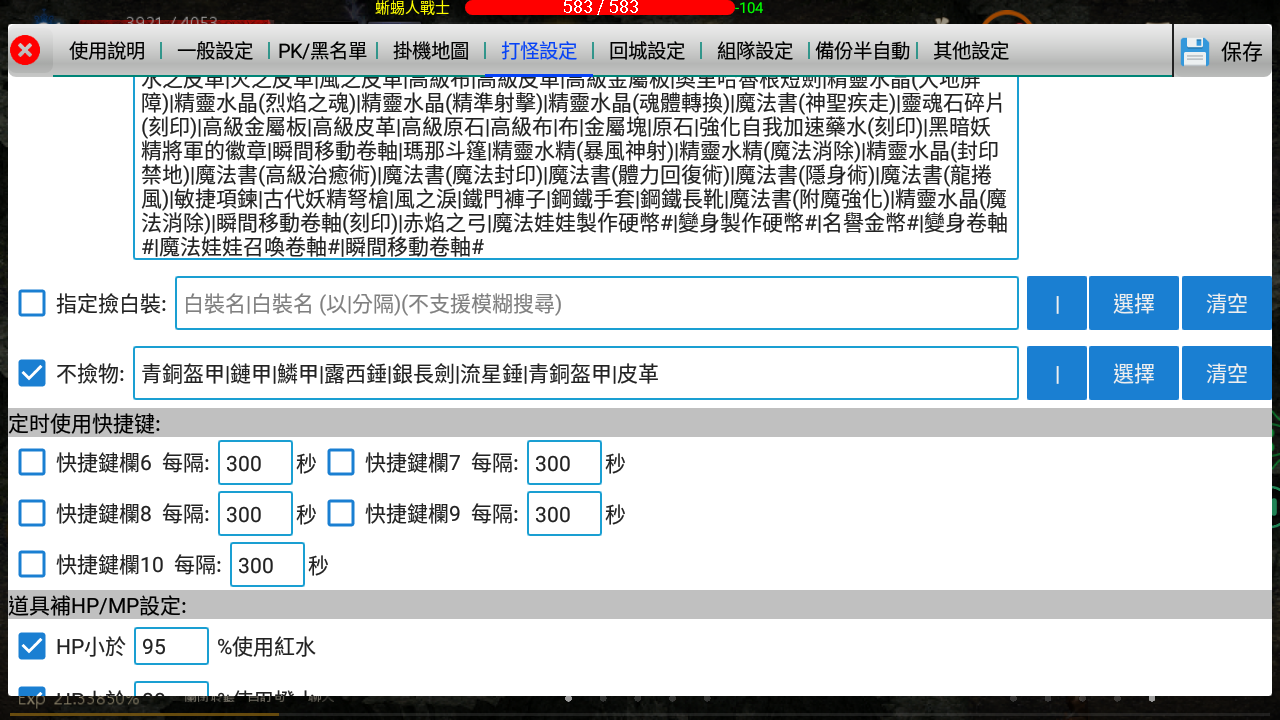Enable the 快捷鍵欄7 checkbox
Screen dimensions: 1280x720
(x=341, y=462)
